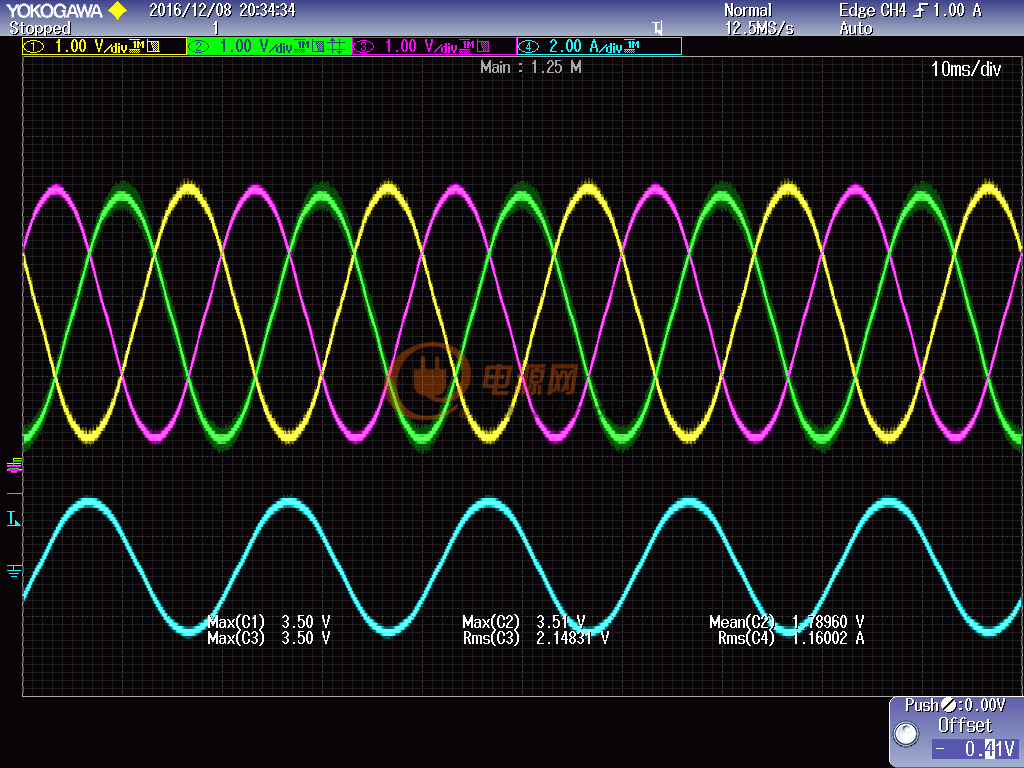1024x768 pixels.
Task: Select the magenta CH3 1.00 V/div box
Action: click(x=434, y=46)
